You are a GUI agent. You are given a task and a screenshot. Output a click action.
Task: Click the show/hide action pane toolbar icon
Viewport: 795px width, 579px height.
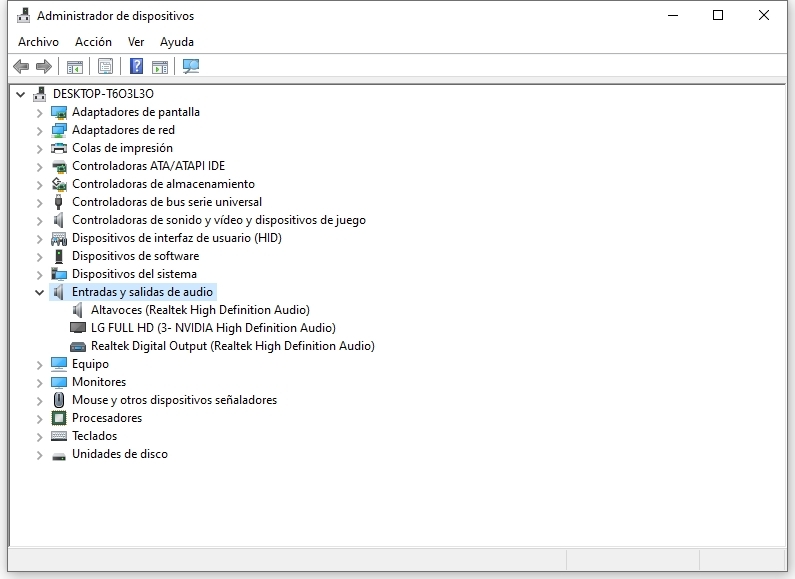coord(160,66)
